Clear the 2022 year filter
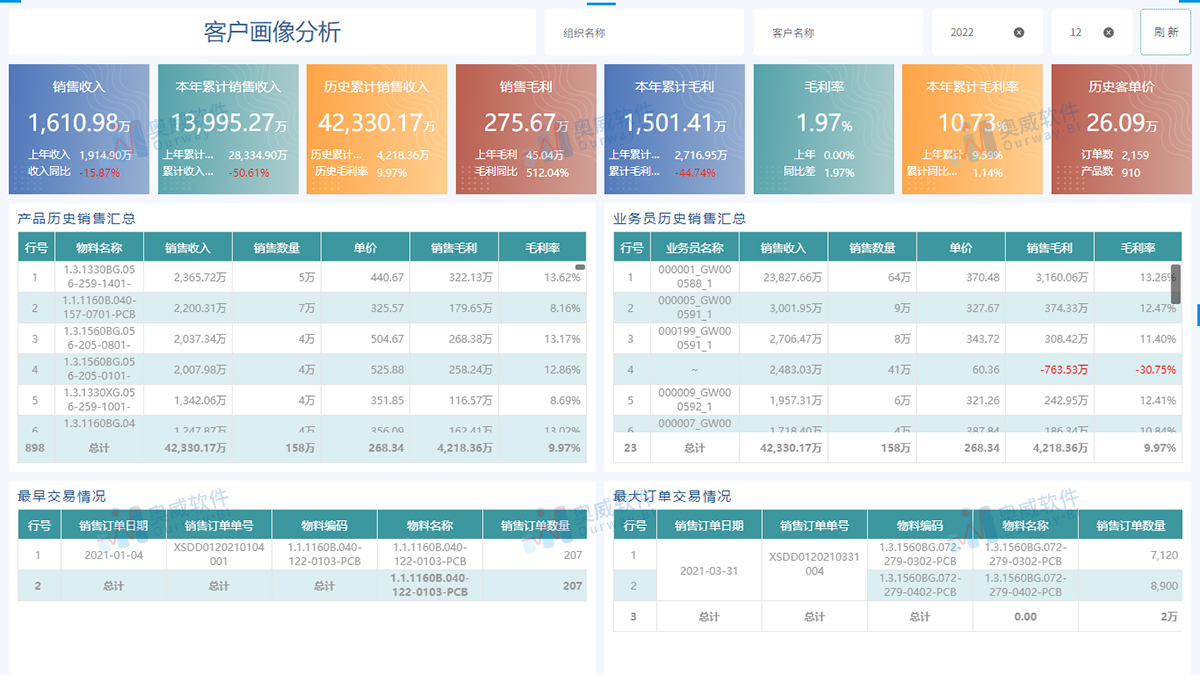The width and height of the screenshot is (1200, 675). (1020, 32)
